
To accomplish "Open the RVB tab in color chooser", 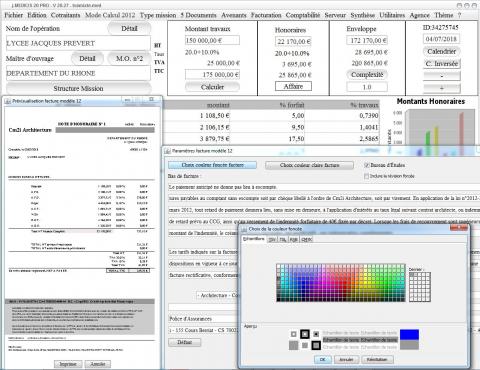I will click(x=294, y=239).
